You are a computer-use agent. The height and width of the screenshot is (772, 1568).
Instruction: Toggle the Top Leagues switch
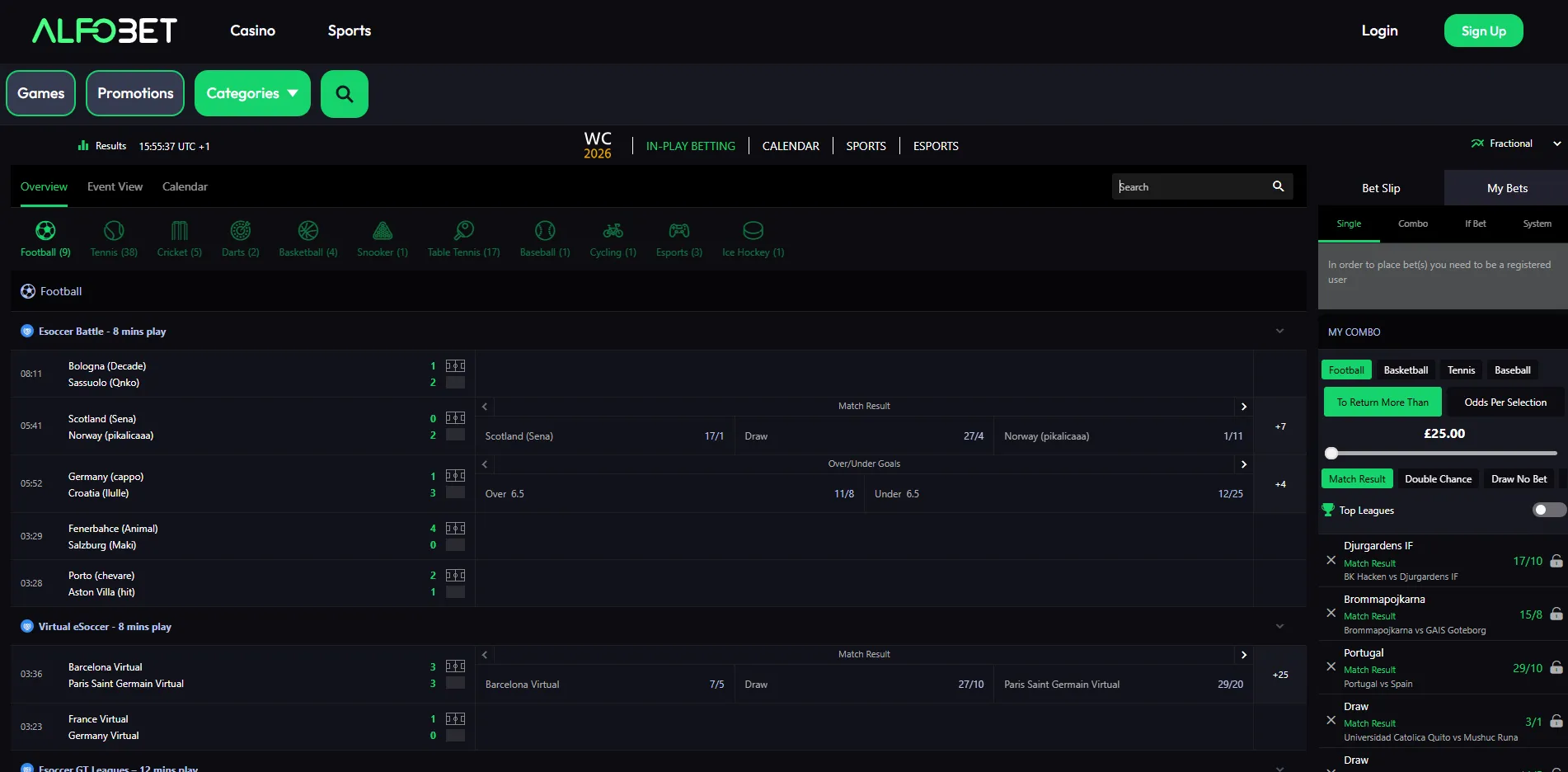coord(1548,510)
